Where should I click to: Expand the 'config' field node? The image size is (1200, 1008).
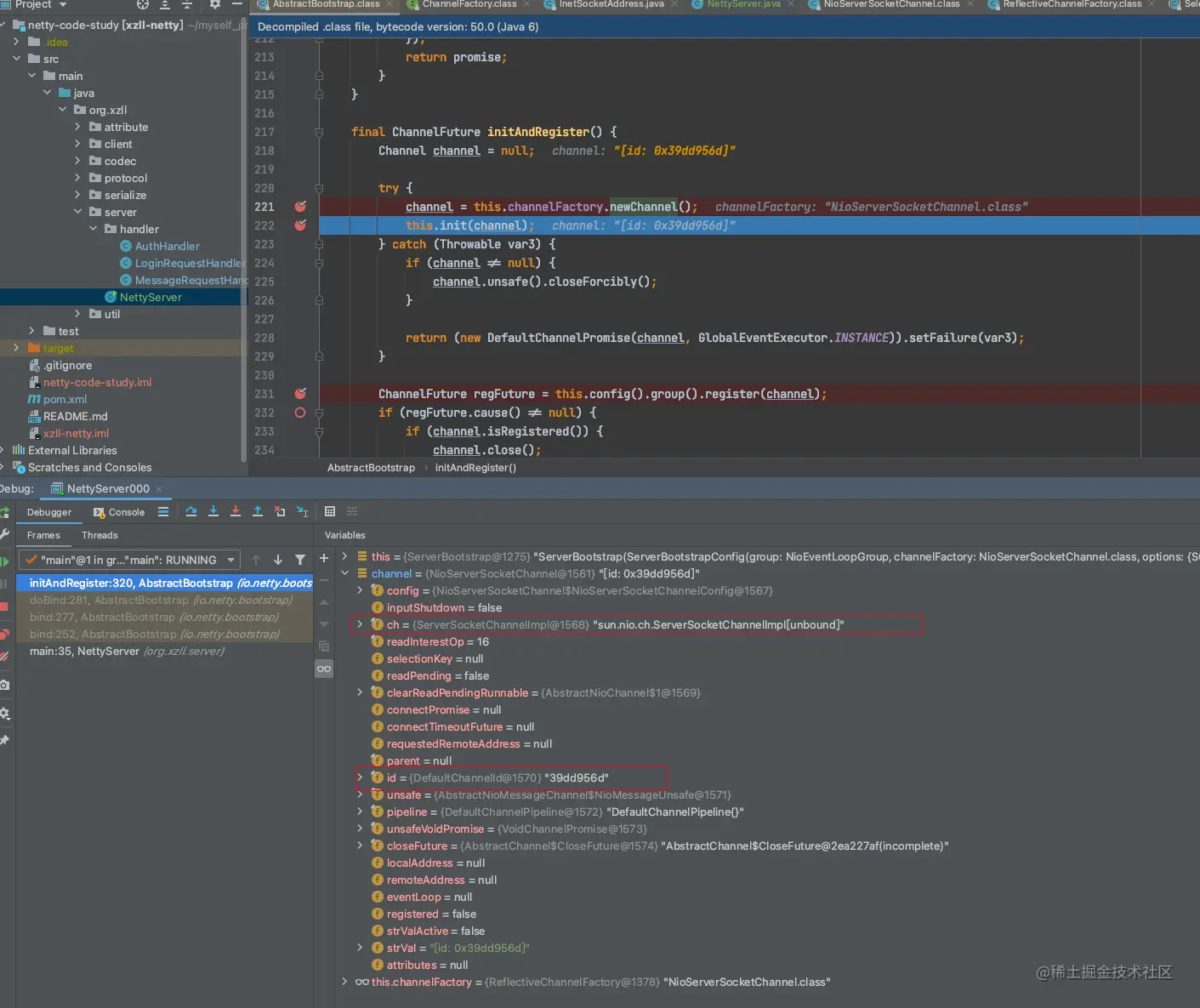point(360,590)
